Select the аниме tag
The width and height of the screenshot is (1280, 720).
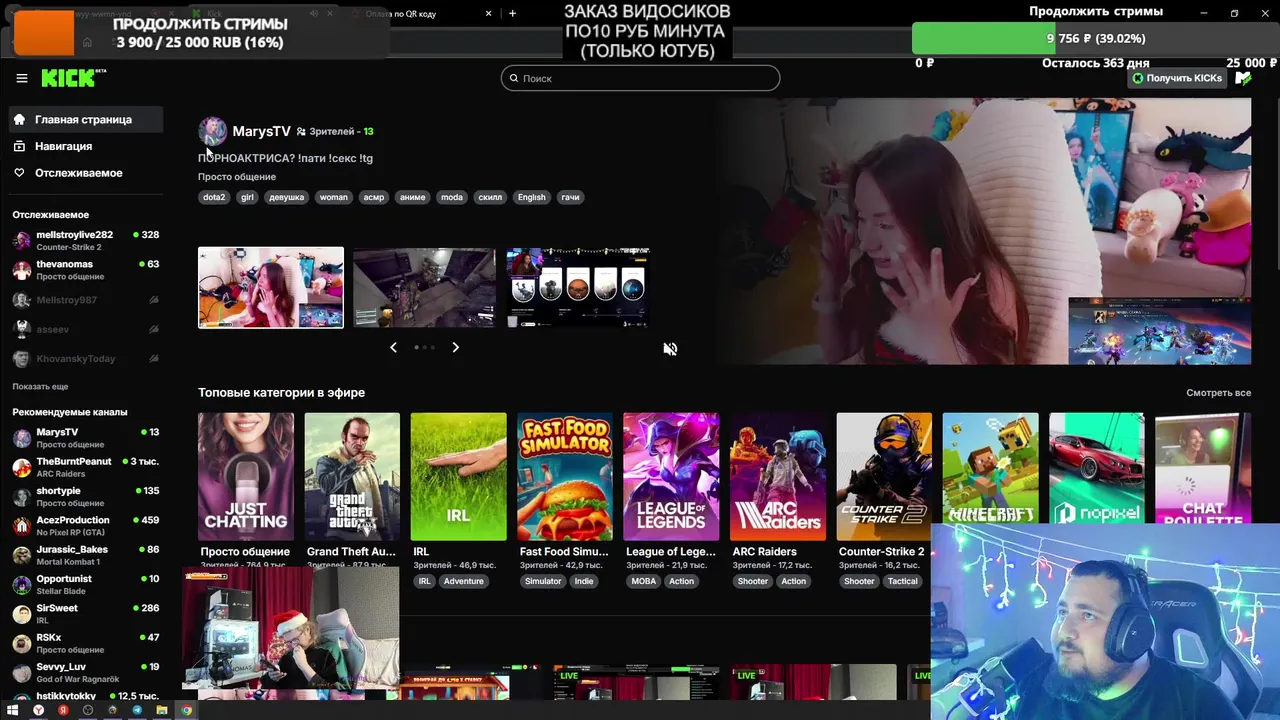point(413,197)
